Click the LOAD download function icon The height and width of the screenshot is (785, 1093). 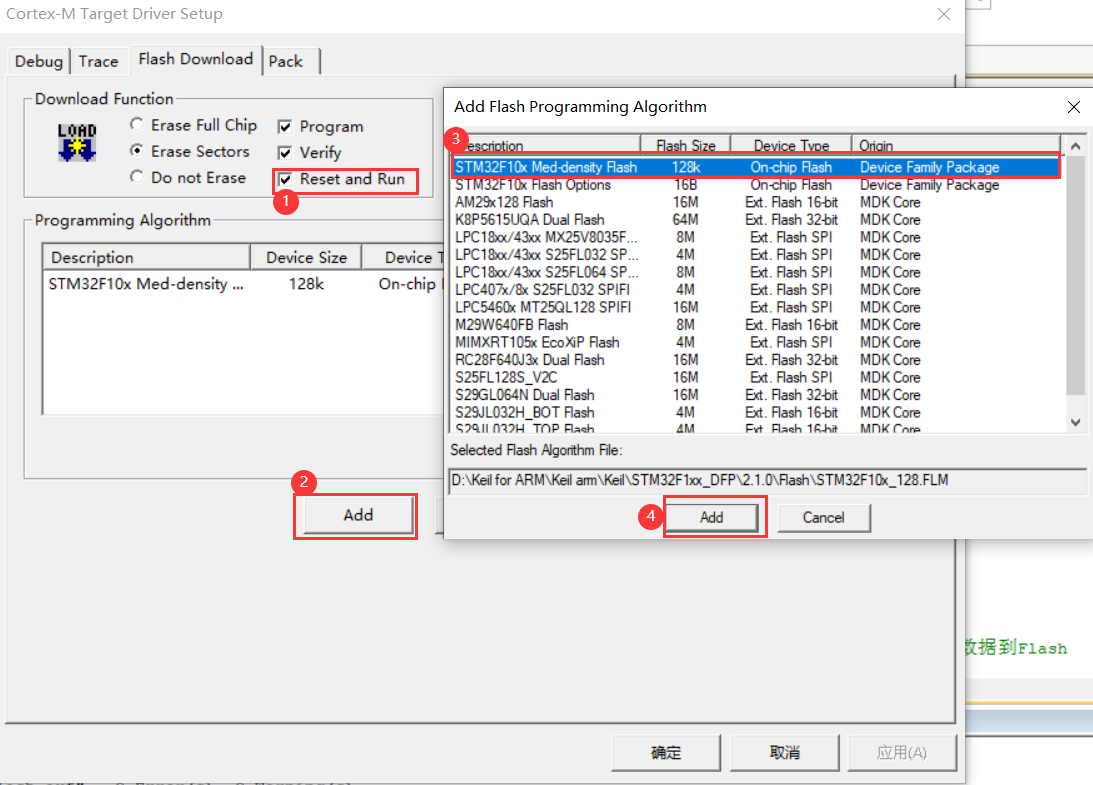(x=77, y=142)
